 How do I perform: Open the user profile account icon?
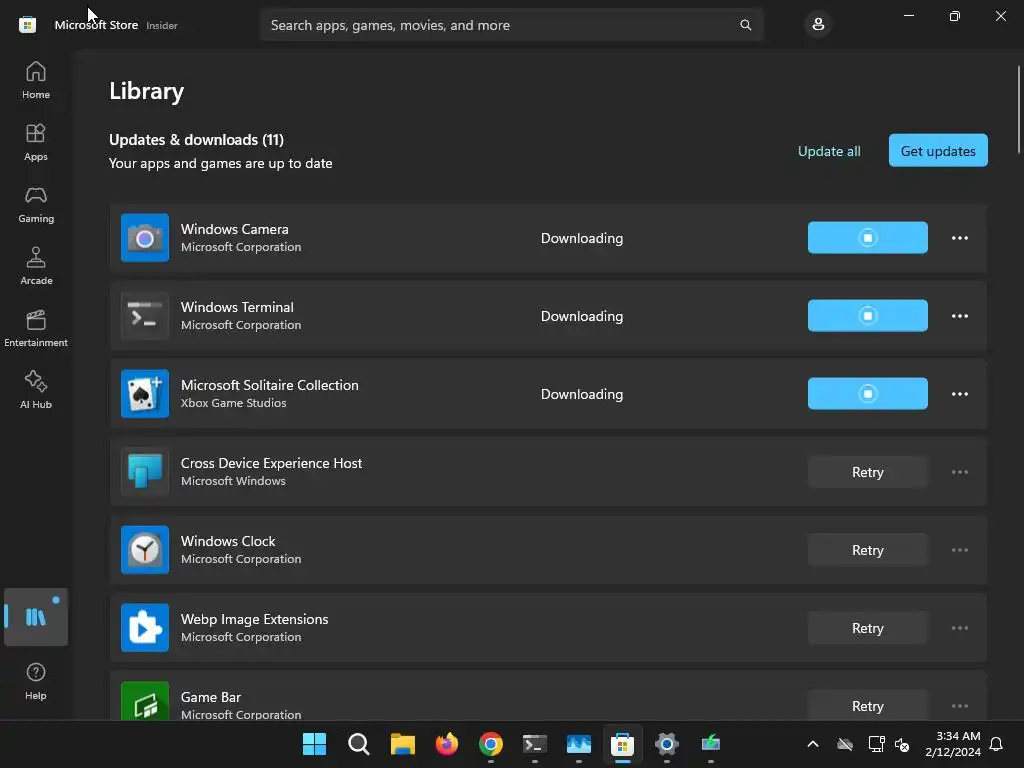(x=818, y=25)
